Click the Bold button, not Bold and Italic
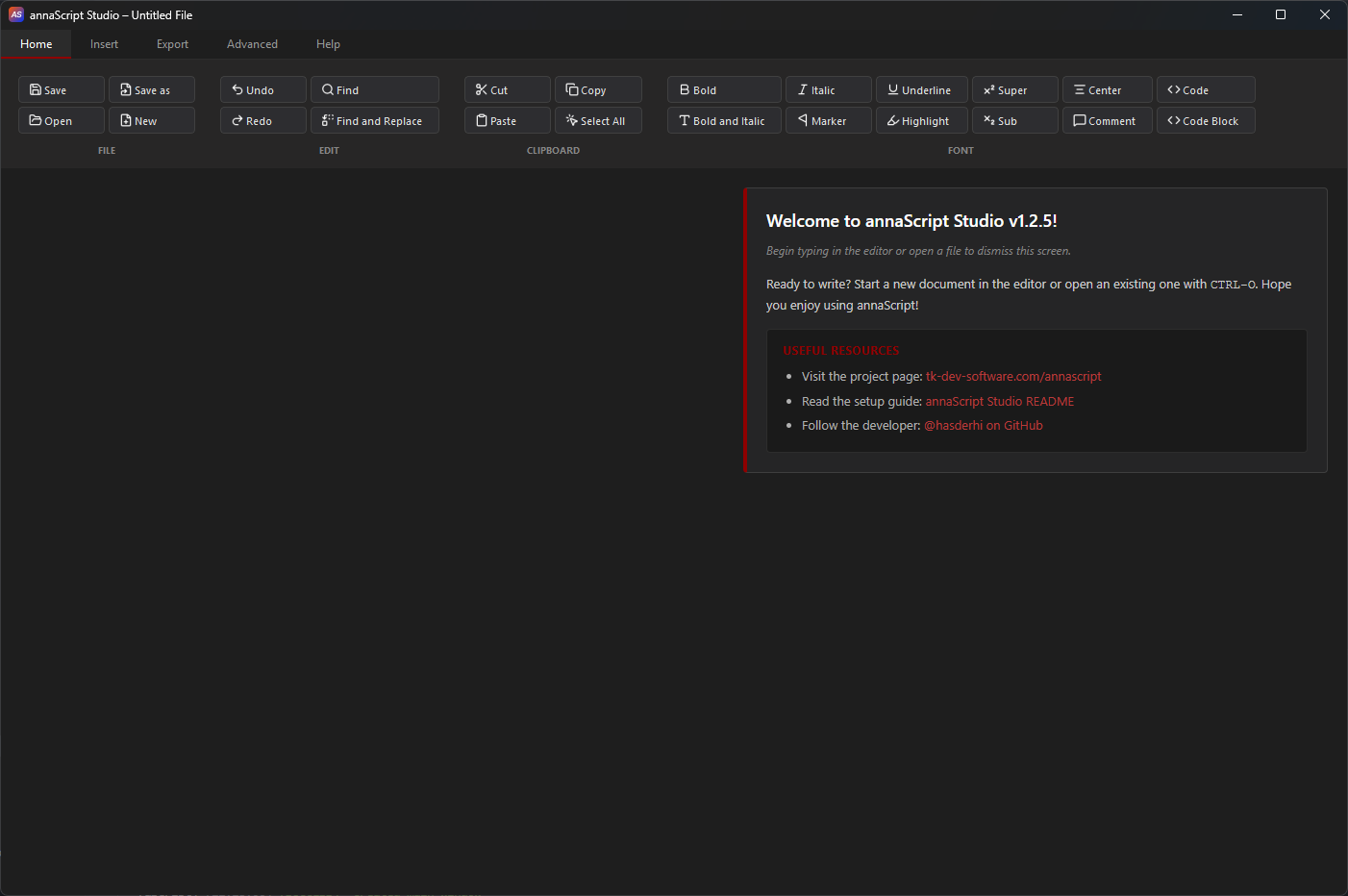Viewport: 1348px width, 896px height. tap(724, 89)
